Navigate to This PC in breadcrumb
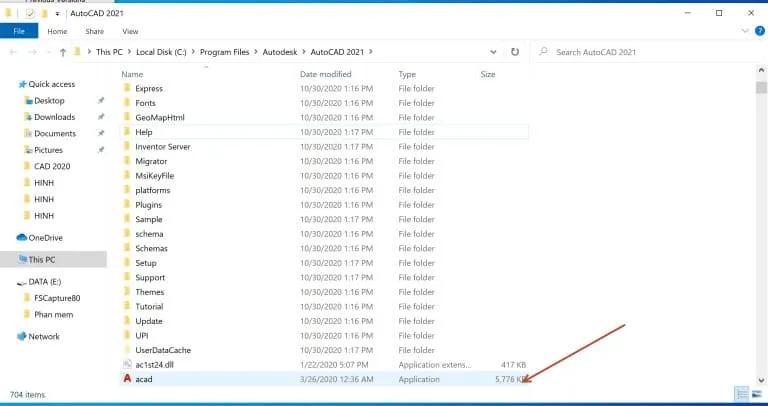This screenshot has width=768, height=406. (109, 52)
